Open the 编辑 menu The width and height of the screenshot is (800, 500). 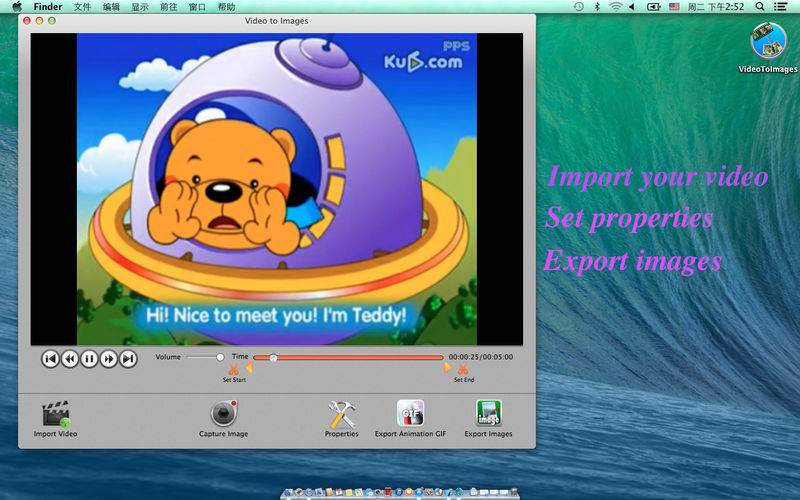coord(111,7)
